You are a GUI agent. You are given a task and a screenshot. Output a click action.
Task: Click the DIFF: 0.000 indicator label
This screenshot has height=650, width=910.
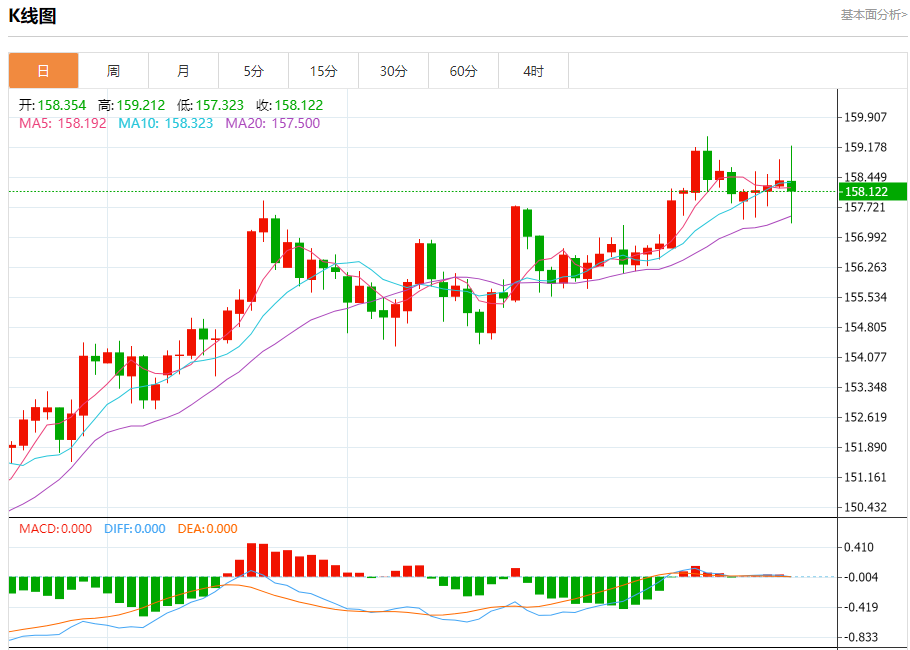click(134, 529)
